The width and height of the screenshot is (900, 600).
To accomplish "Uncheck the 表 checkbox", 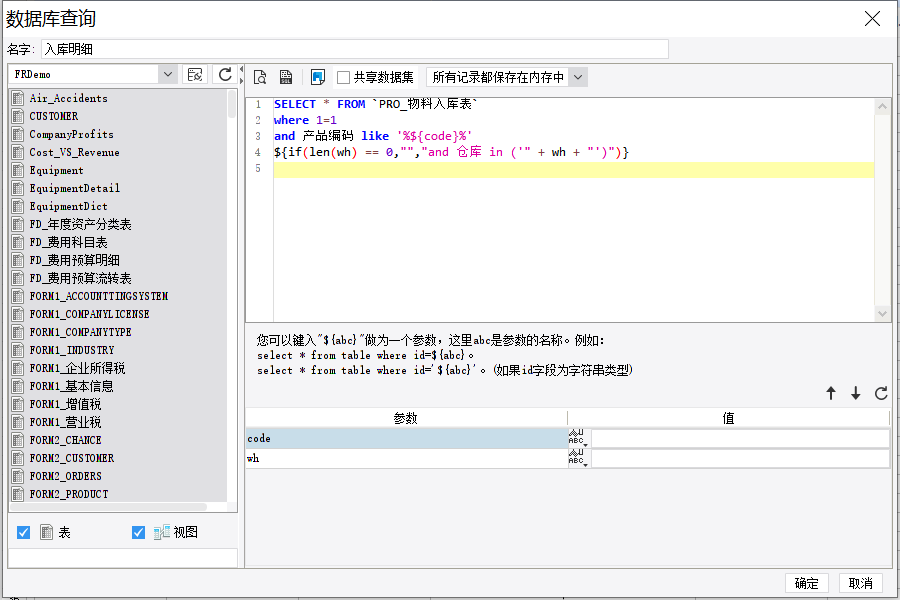I will pyautogui.click(x=24, y=532).
